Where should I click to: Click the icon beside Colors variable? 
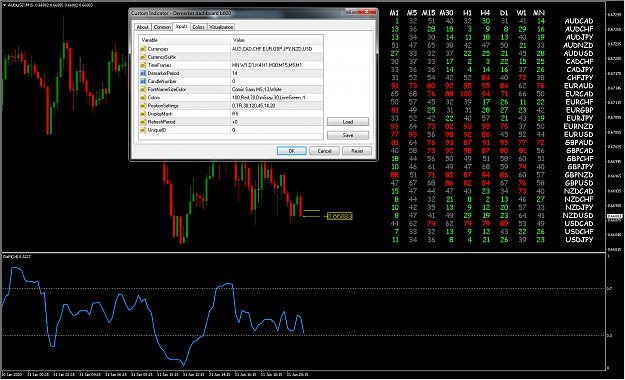(x=143, y=98)
